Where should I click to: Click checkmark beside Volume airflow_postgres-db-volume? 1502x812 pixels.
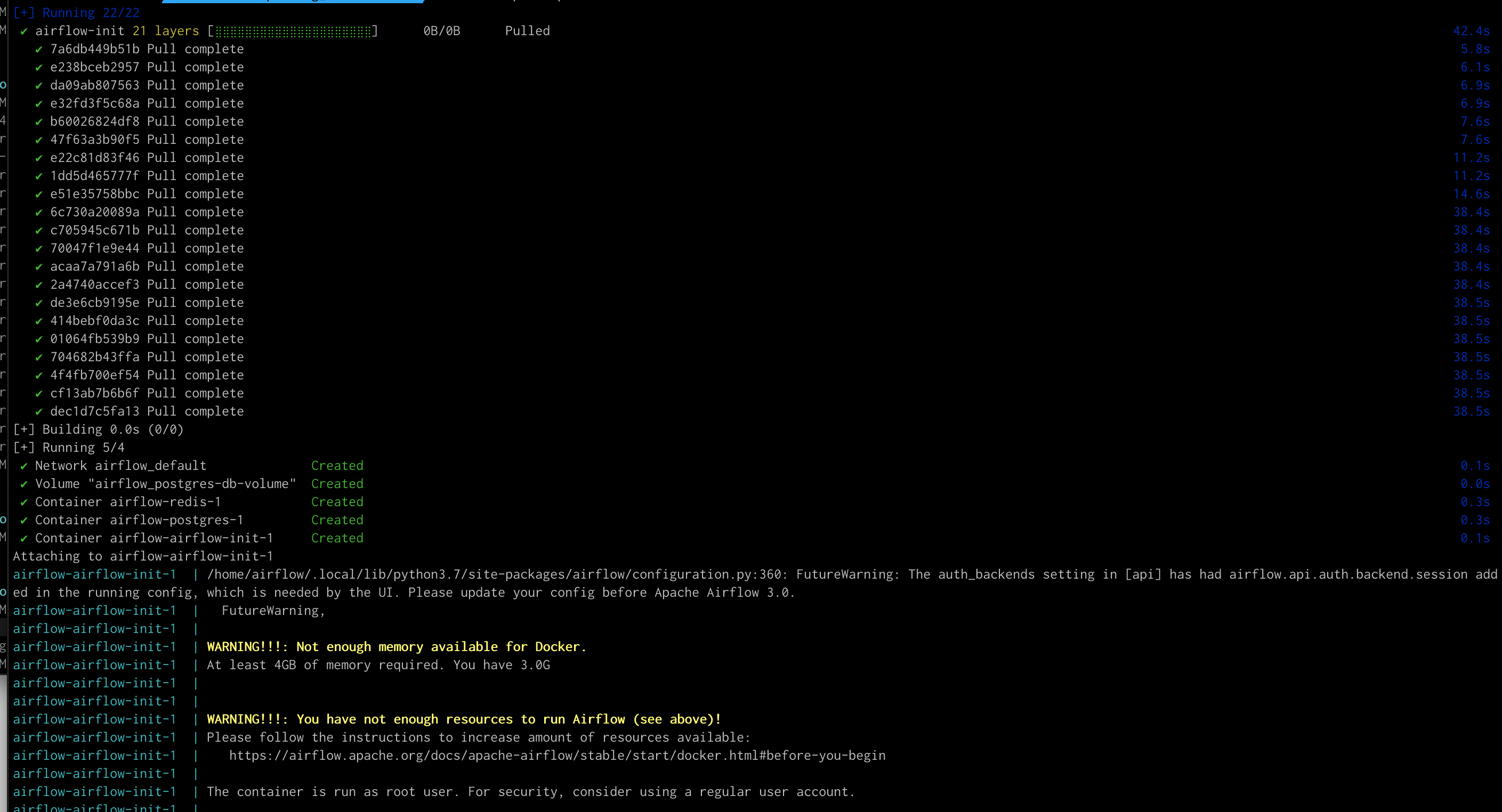coord(24,484)
